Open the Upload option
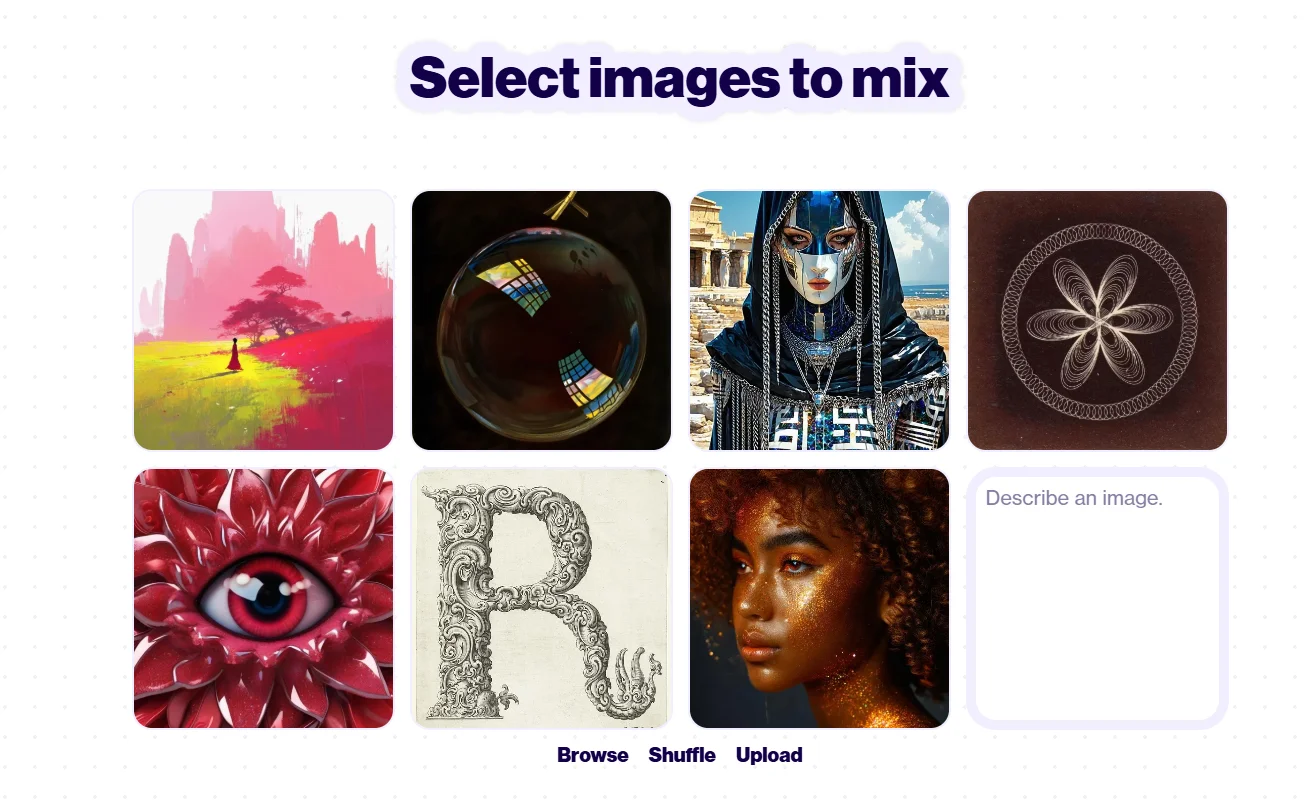This screenshot has width=1306, height=801. (x=769, y=755)
